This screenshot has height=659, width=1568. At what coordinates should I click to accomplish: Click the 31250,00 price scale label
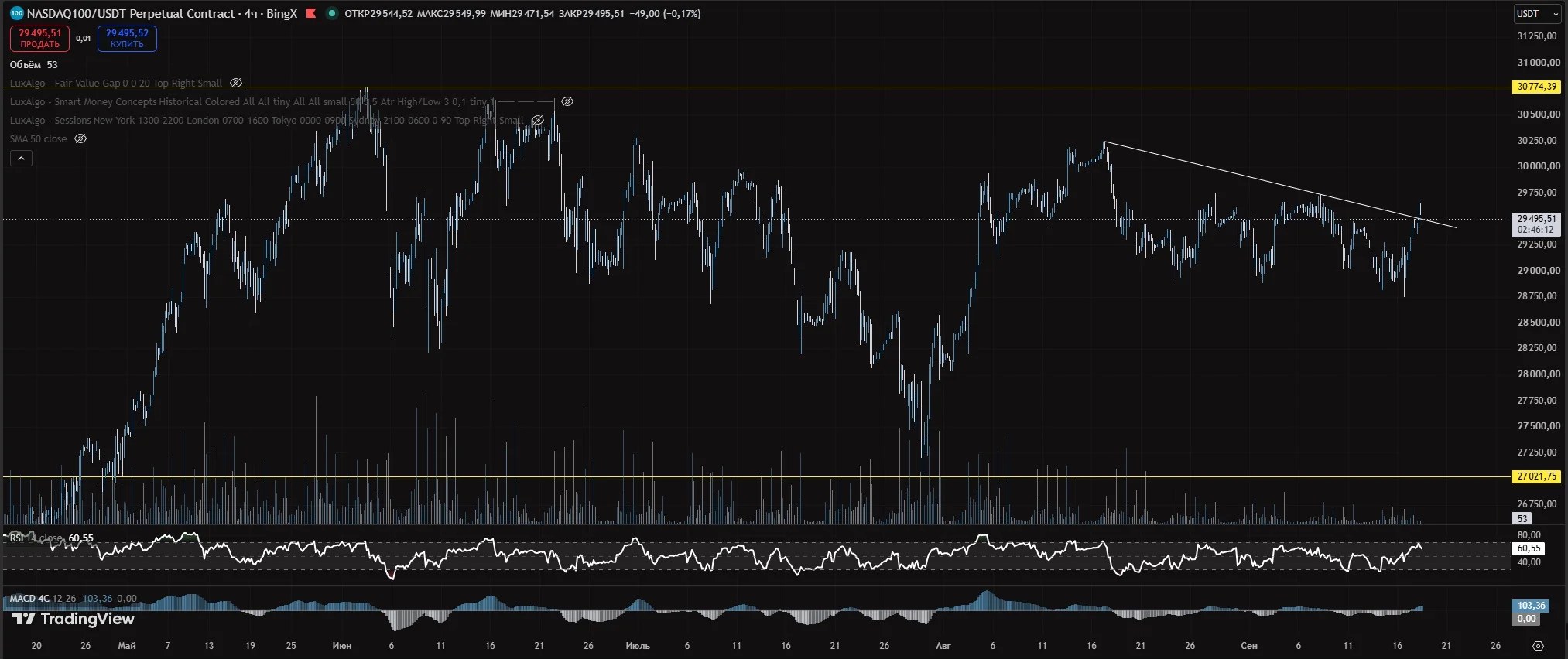click(x=1537, y=36)
